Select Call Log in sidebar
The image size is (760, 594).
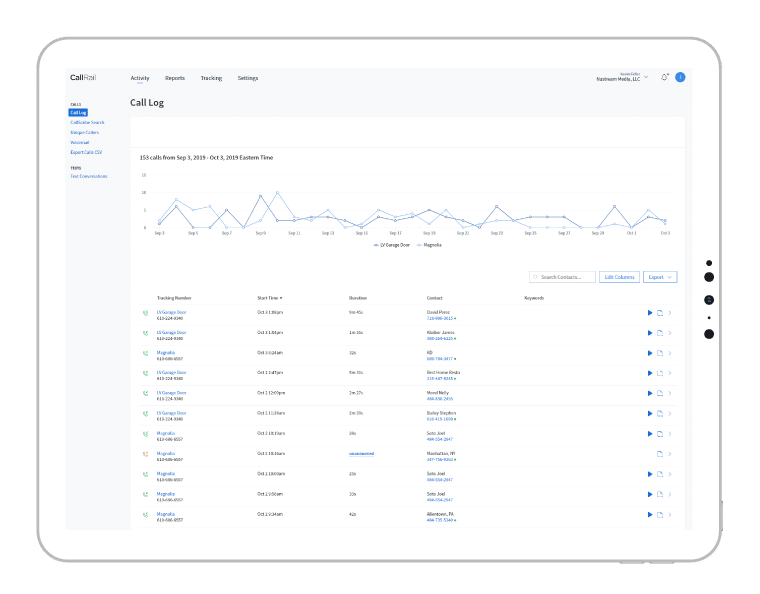pyautogui.click(x=78, y=112)
